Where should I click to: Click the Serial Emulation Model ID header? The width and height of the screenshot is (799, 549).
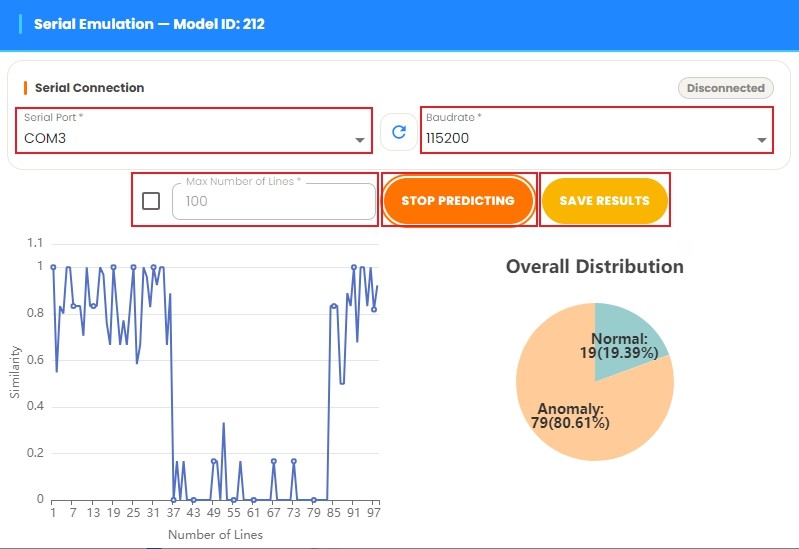tap(149, 24)
